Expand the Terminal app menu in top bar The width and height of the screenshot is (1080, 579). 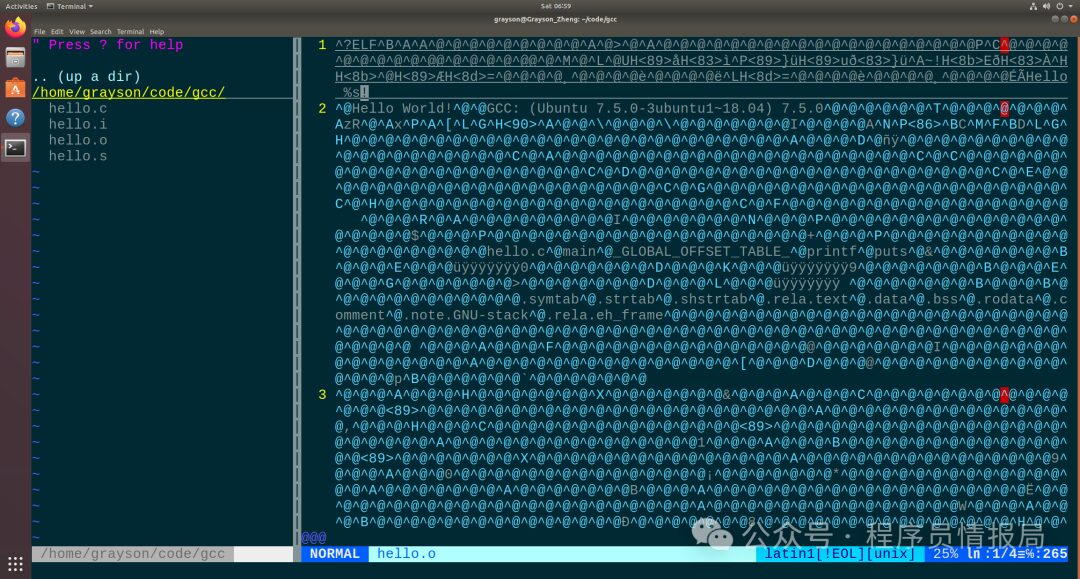click(x=70, y=6)
